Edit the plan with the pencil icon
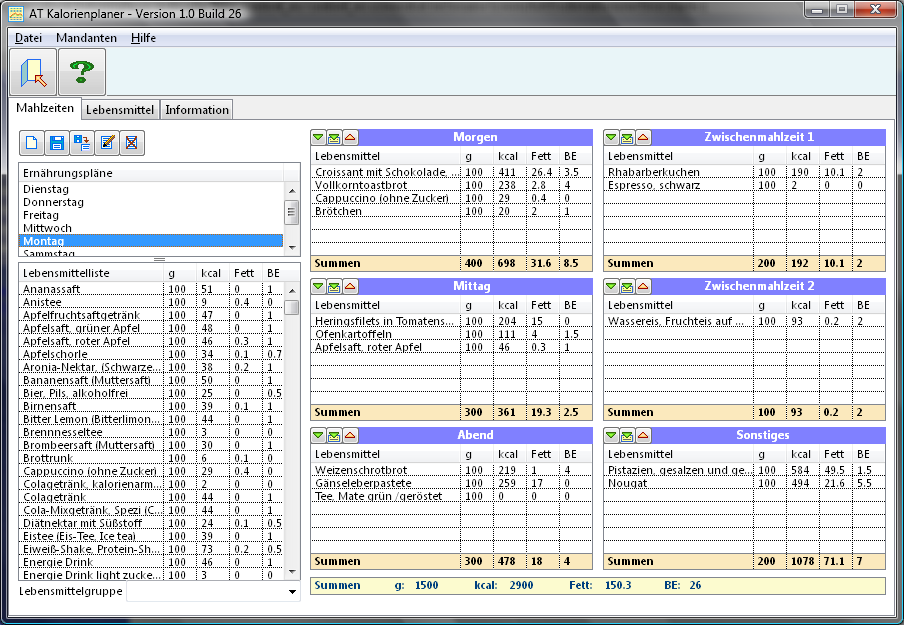This screenshot has width=904, height=625. pyautogui.click(x=106, y=143)
